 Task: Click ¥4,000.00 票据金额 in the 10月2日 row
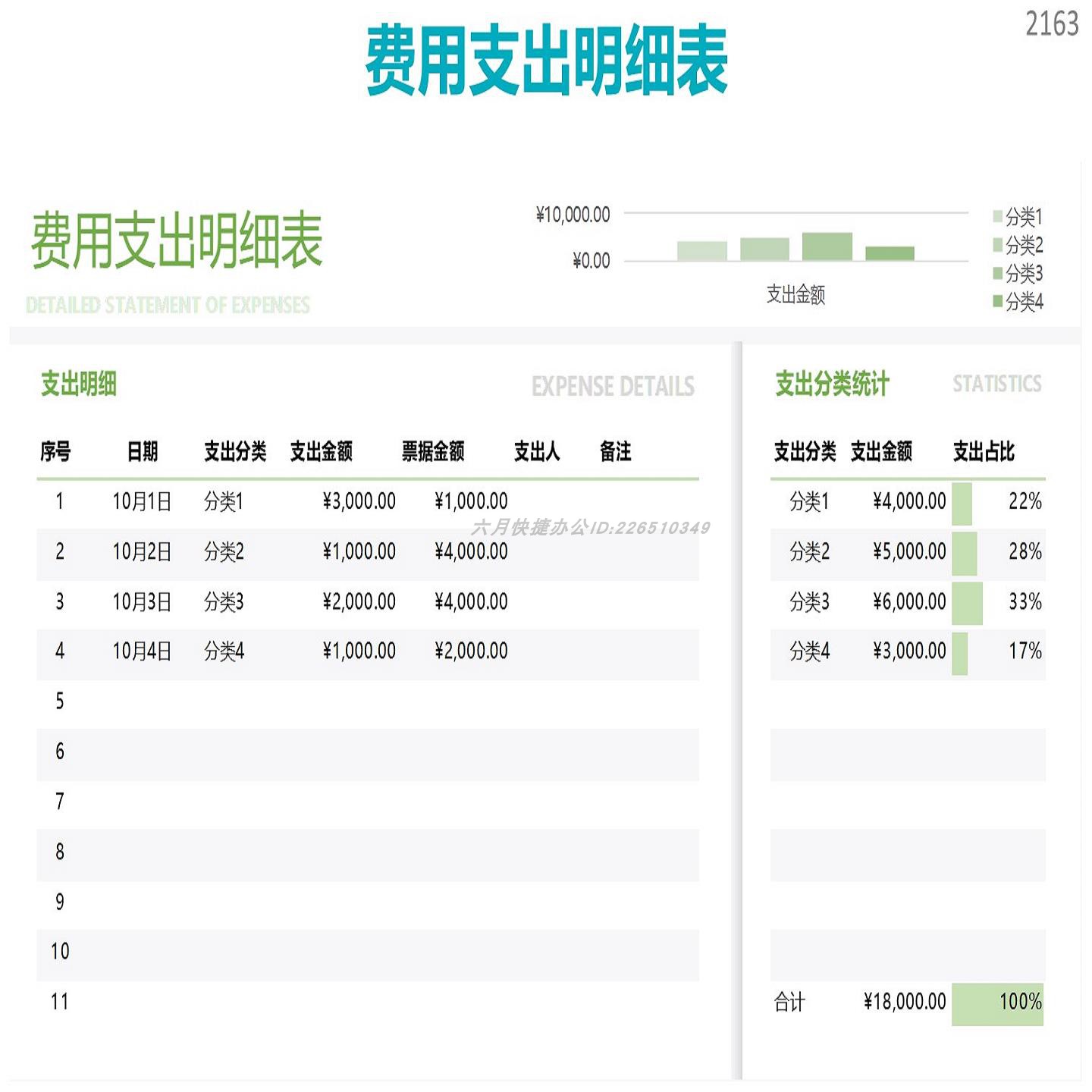pyautogui.click(x=471, y=551)
